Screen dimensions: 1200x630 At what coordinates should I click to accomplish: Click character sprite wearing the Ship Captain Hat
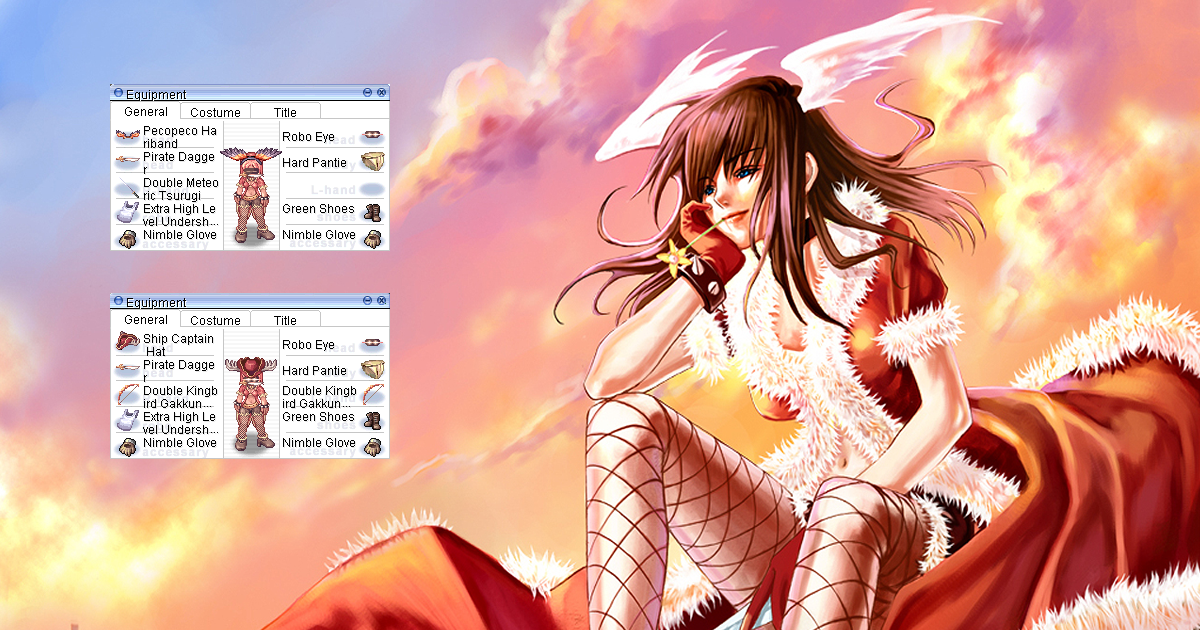(250, 402)
